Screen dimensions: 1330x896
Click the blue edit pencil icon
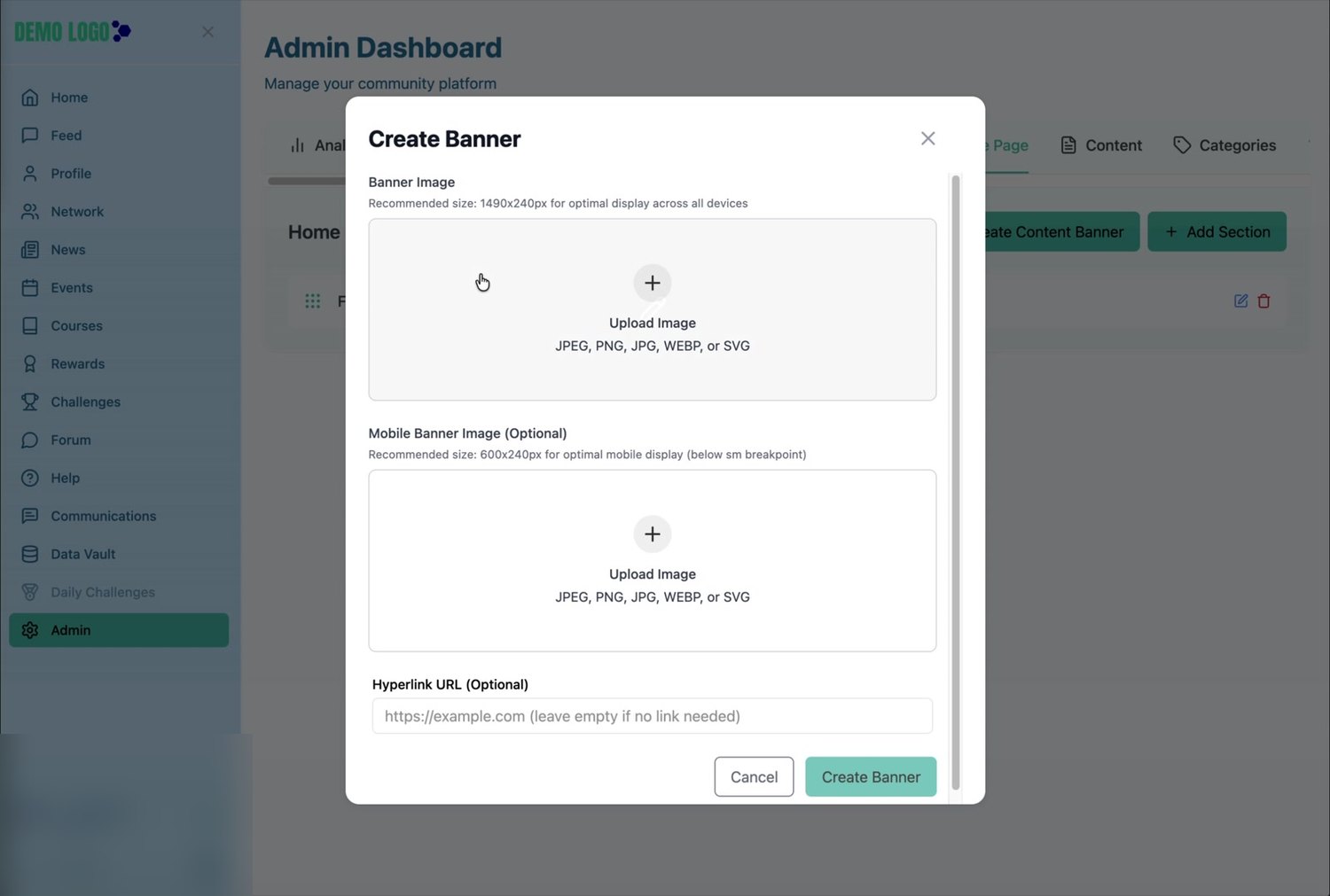1240,301
